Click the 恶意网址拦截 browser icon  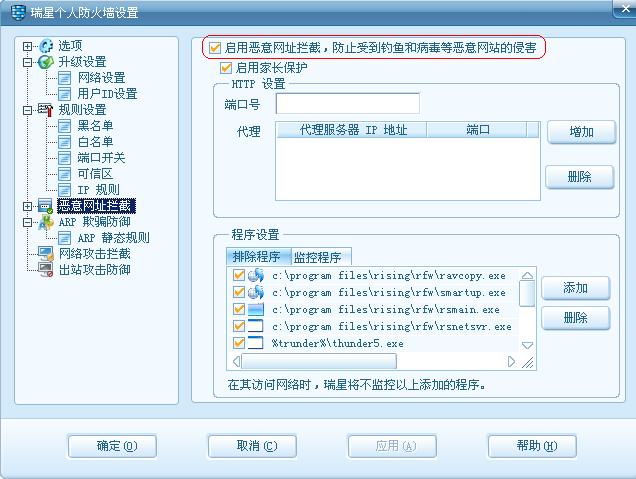pyautogui.click(x=45, y=206)
